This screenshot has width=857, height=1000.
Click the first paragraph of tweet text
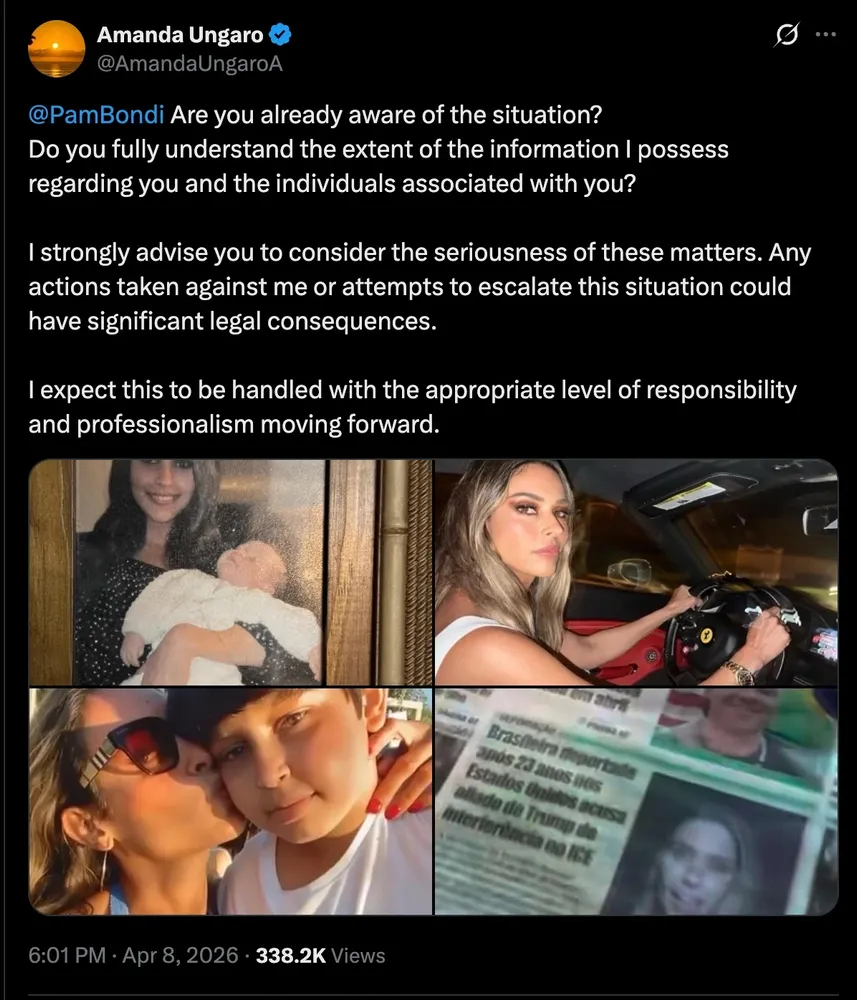point(379,149)
